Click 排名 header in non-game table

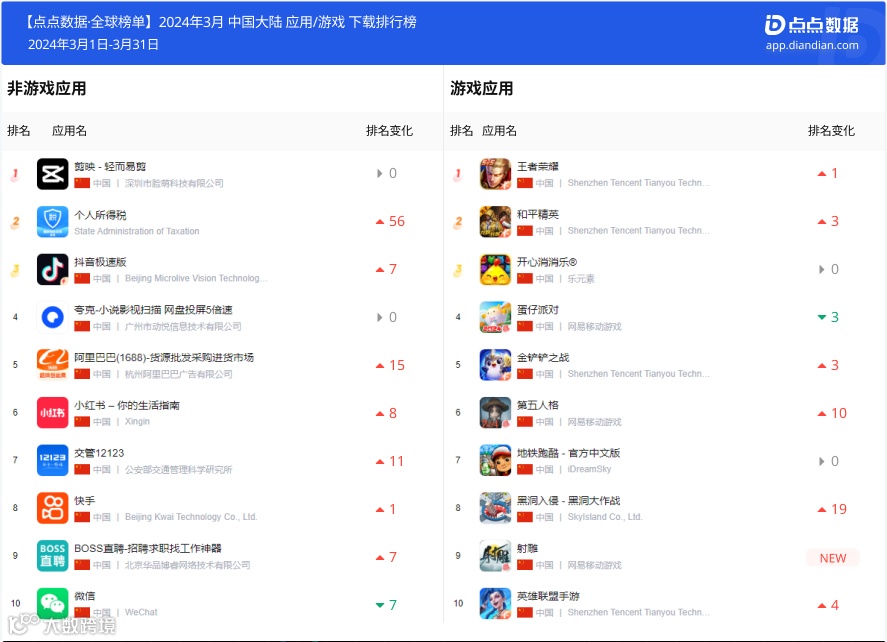[19, 131]
